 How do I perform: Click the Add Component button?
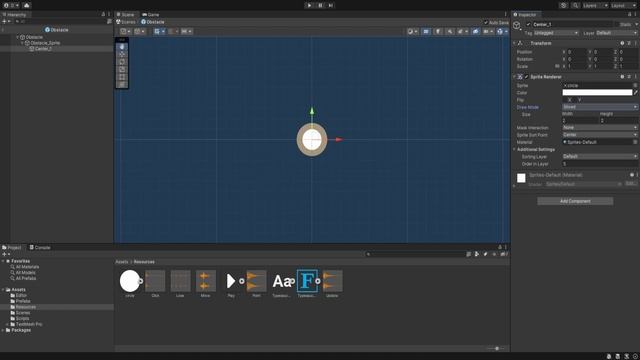575,201
